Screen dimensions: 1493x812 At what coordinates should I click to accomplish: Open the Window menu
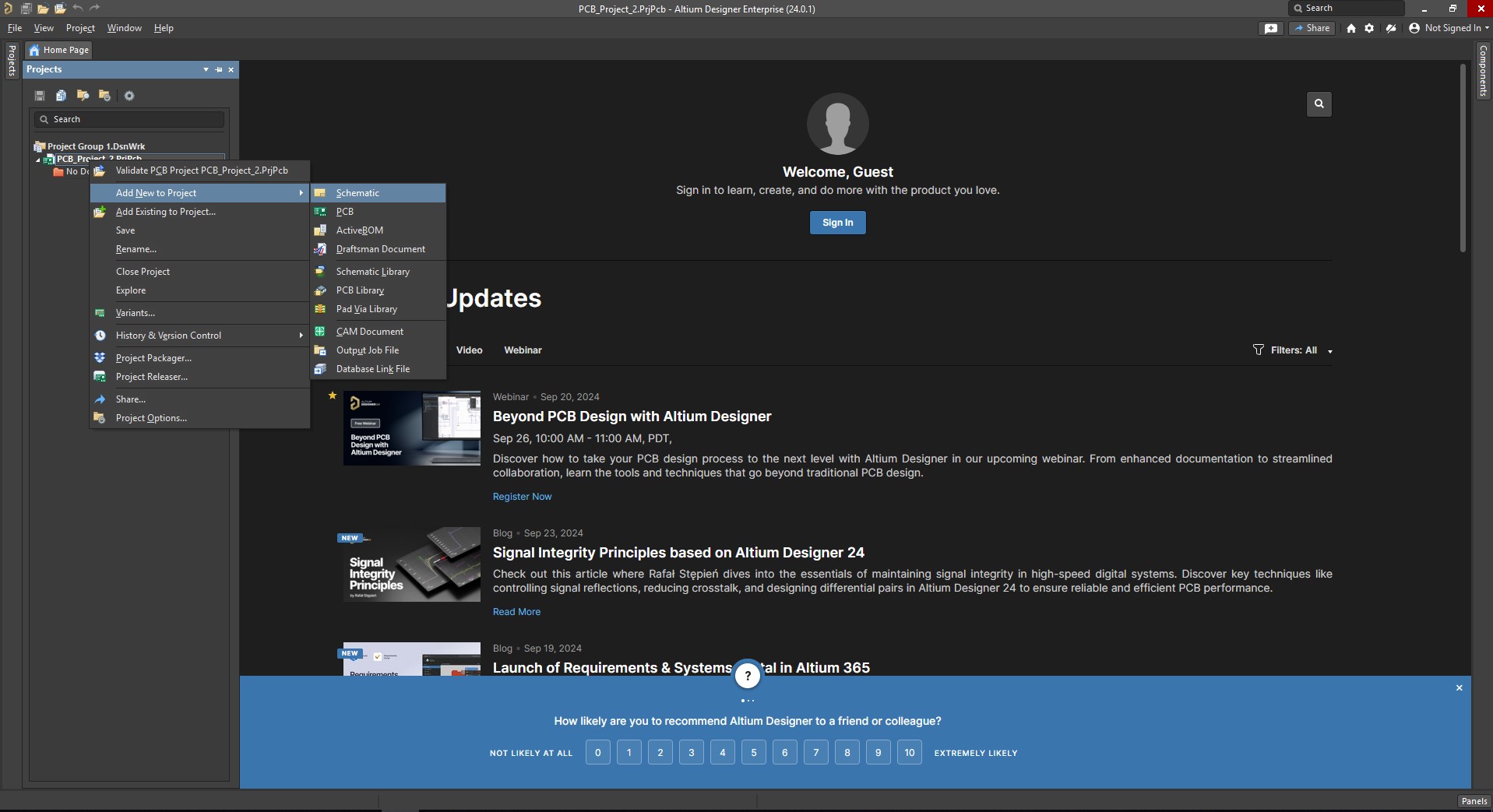coord(125,28)
